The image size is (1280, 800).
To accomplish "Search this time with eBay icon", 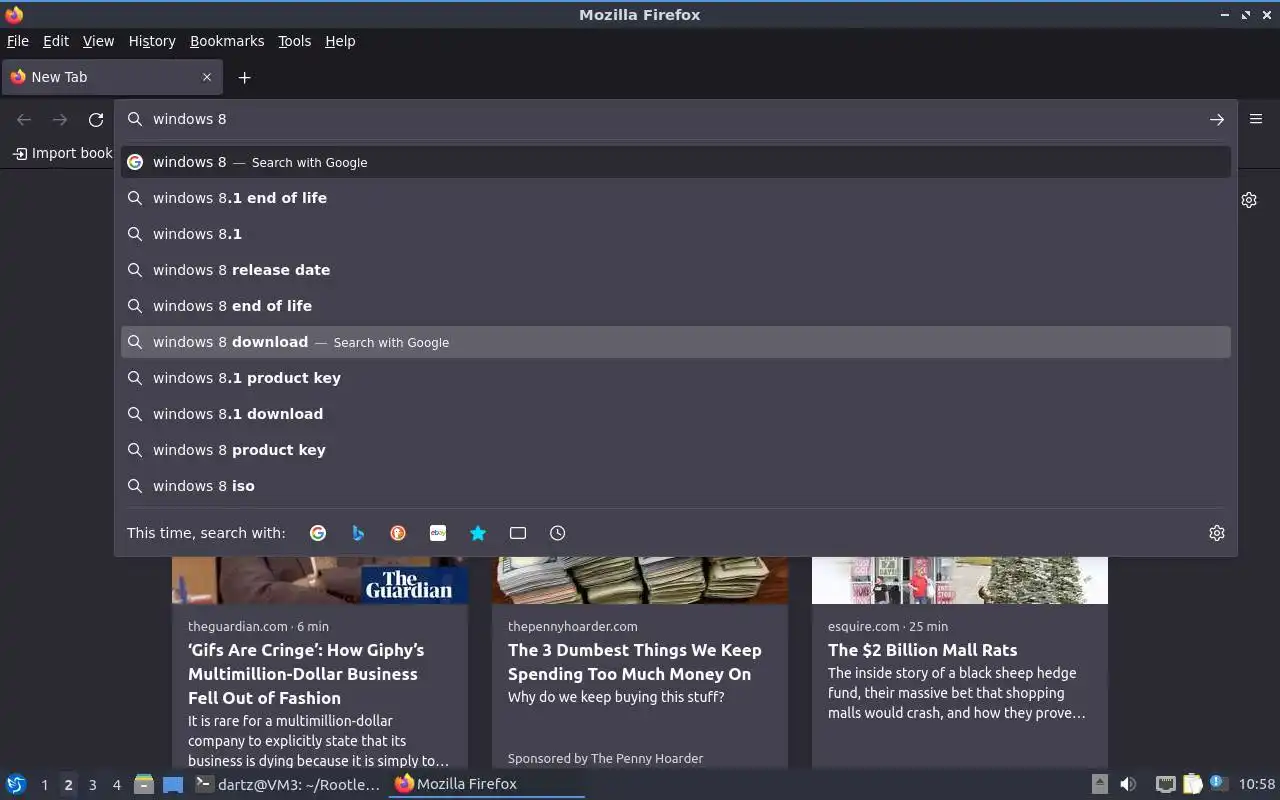I will [438, 533].
